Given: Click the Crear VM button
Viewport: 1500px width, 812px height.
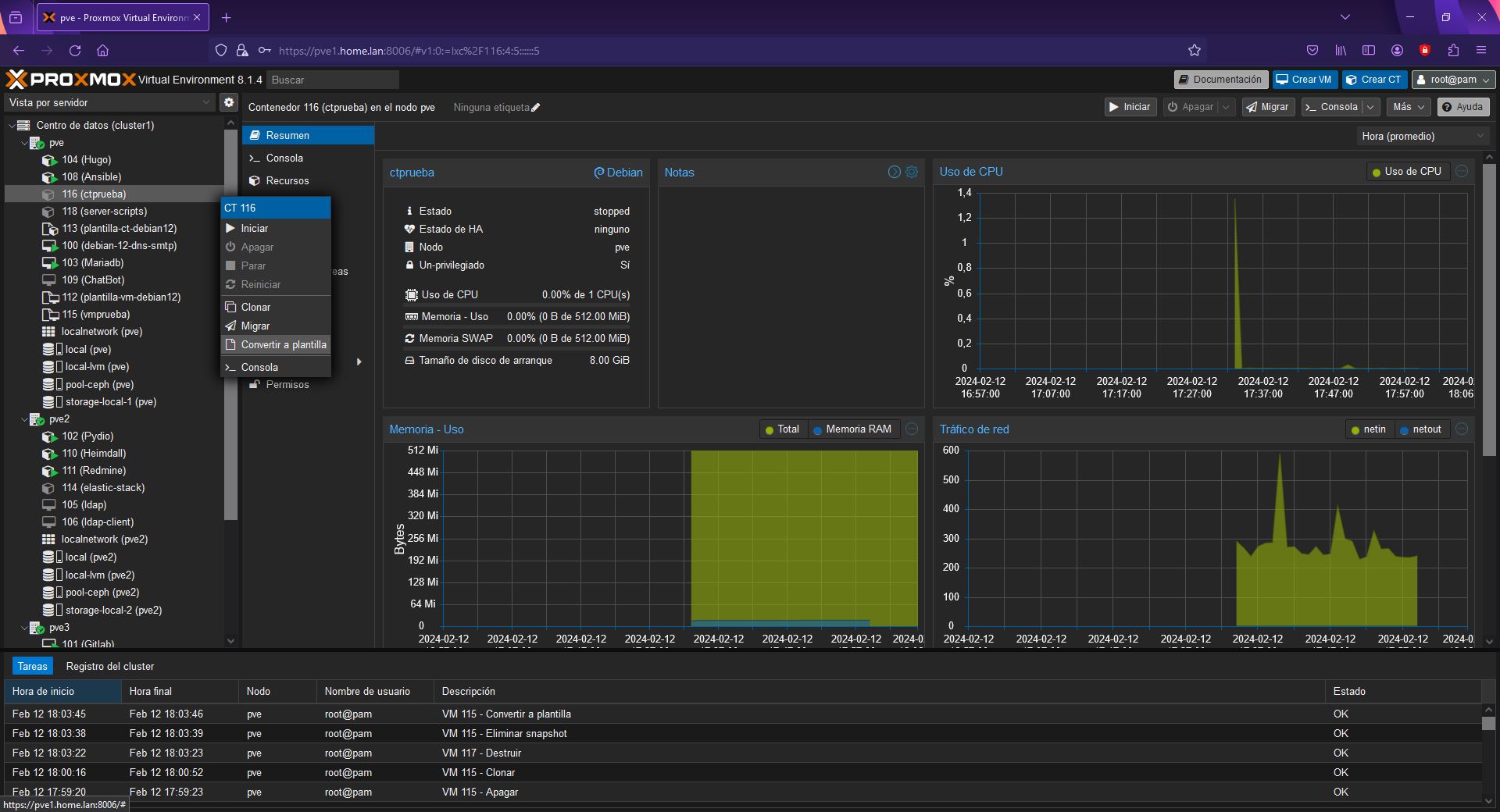Looking at the screenshot, I should tap(1304, 80).
